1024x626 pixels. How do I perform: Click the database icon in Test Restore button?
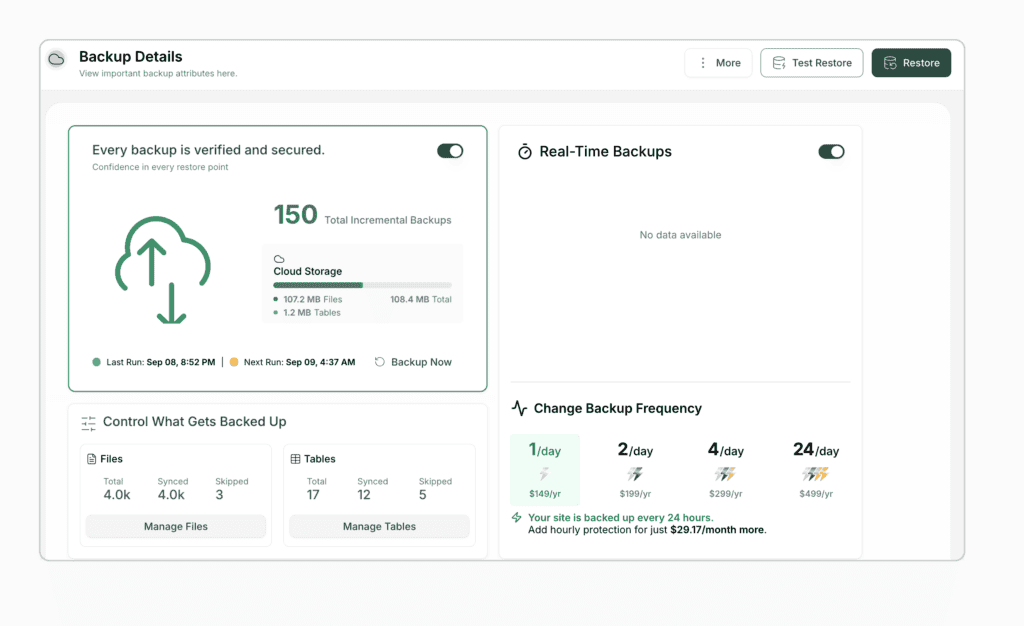point(779,63)
